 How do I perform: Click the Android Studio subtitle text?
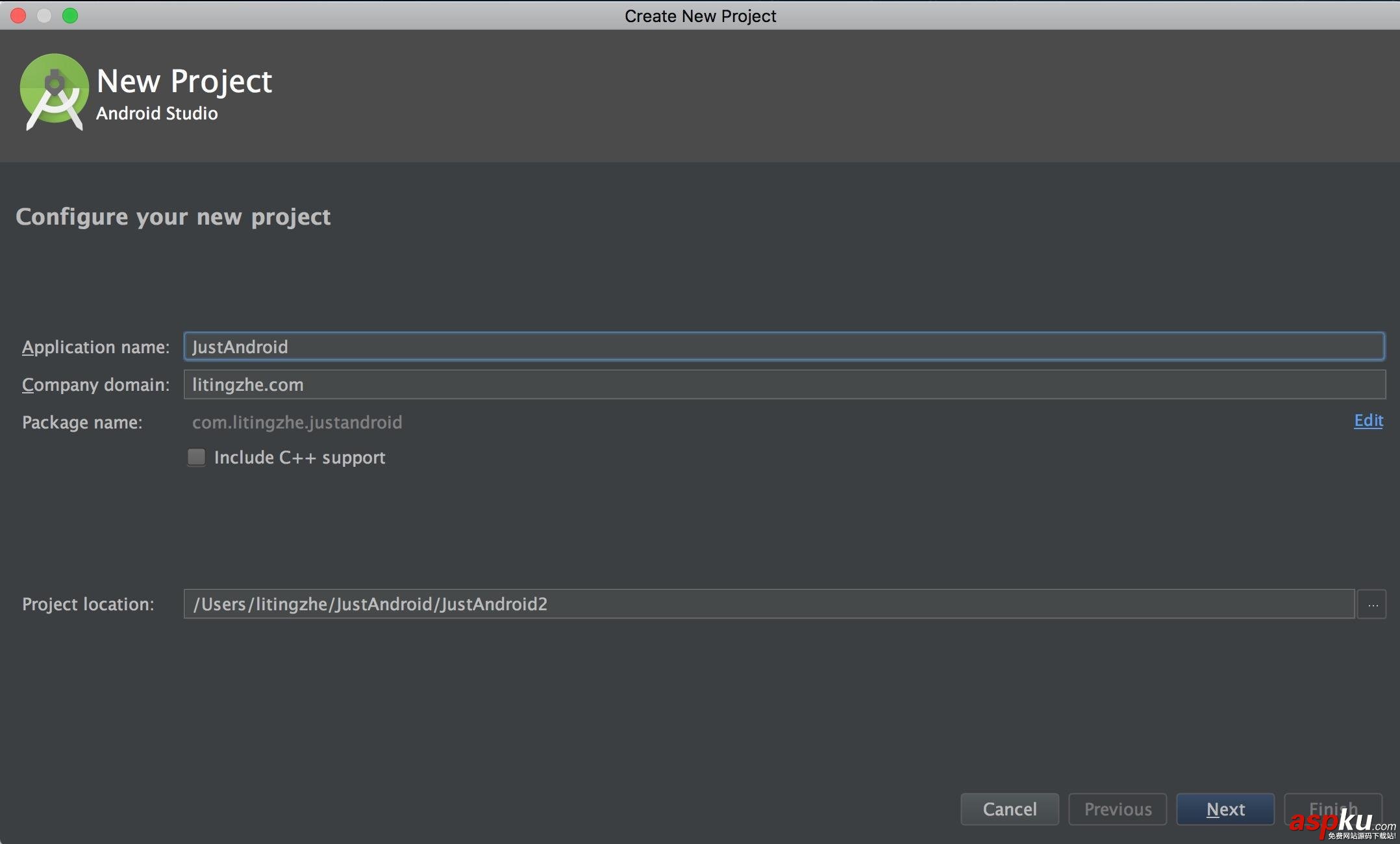156,113
